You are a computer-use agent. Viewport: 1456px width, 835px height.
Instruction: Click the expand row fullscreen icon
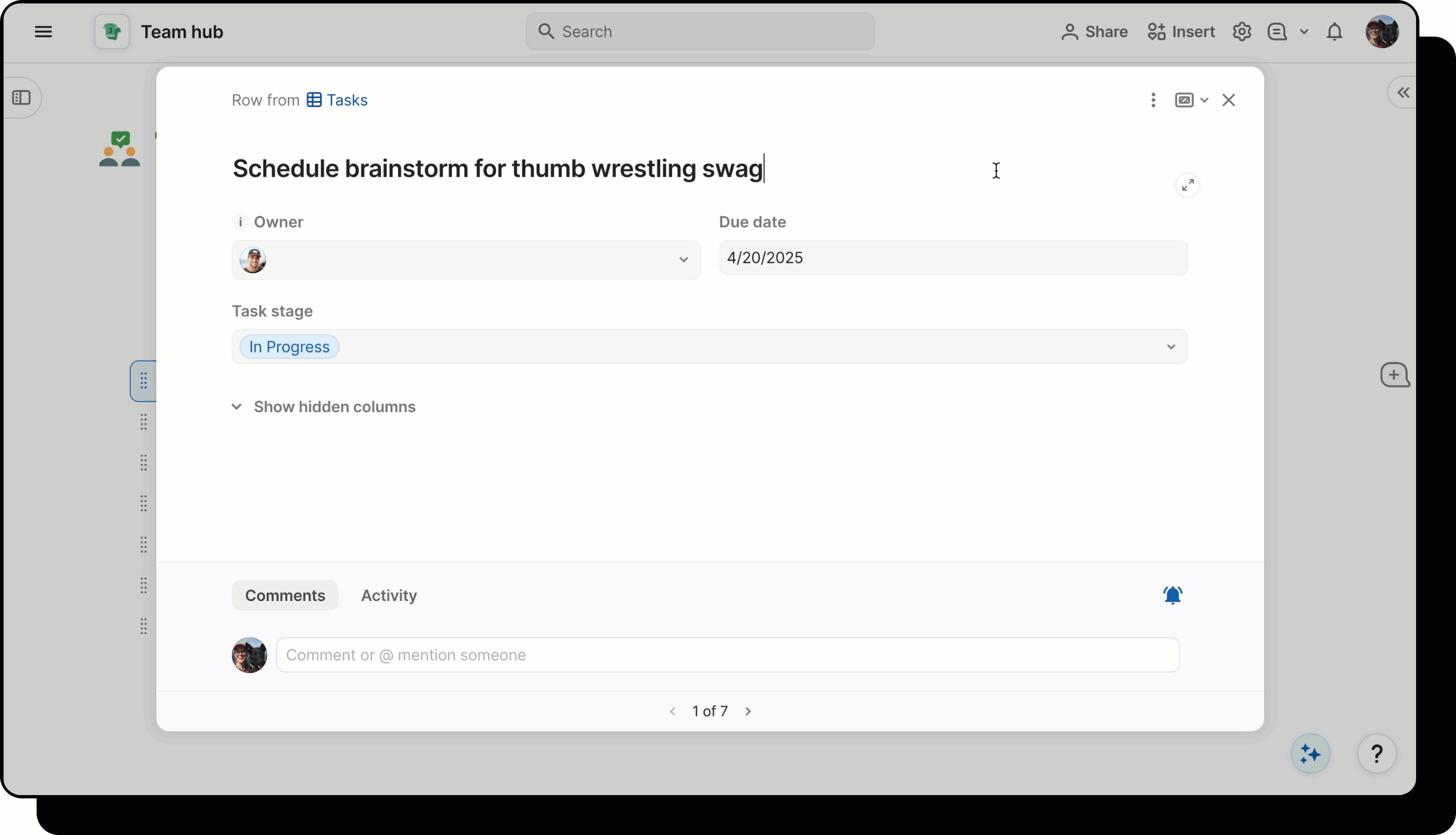coord(1188,185)
